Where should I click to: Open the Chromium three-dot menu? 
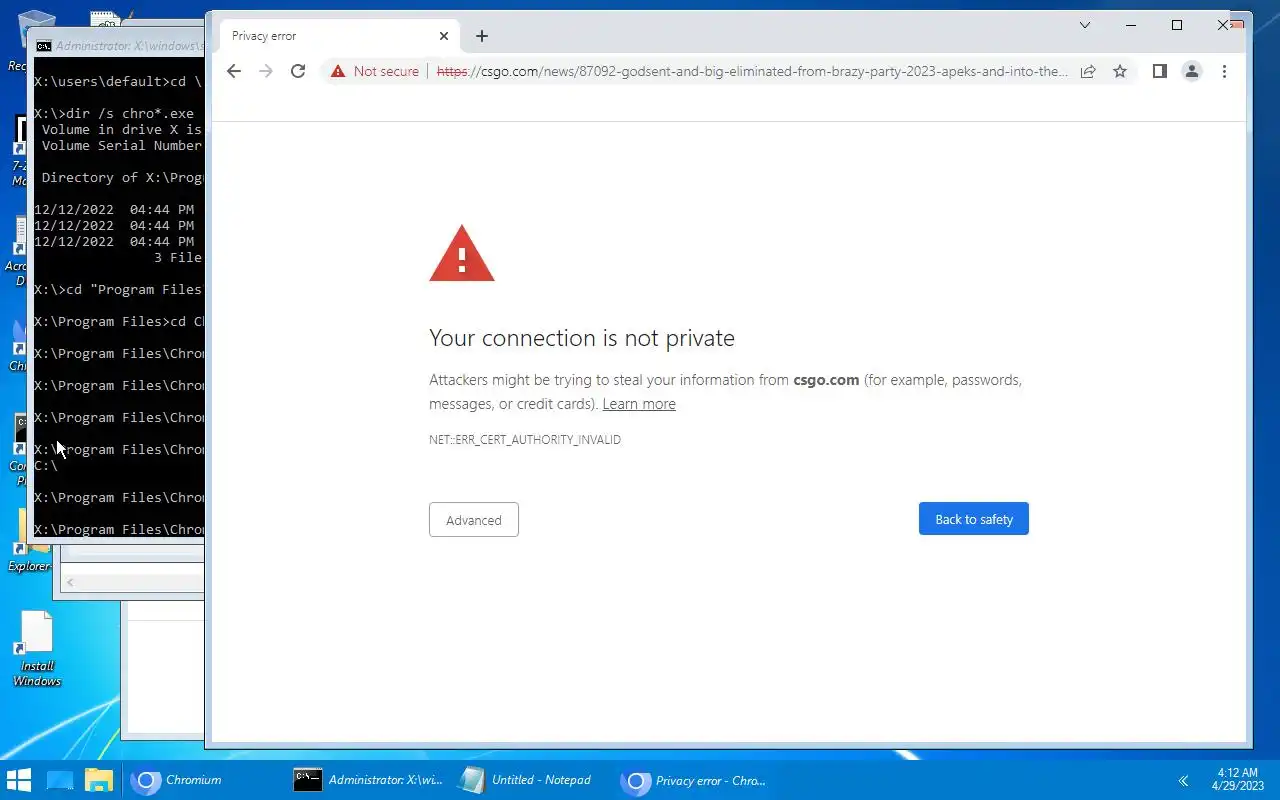[1224, 71]
